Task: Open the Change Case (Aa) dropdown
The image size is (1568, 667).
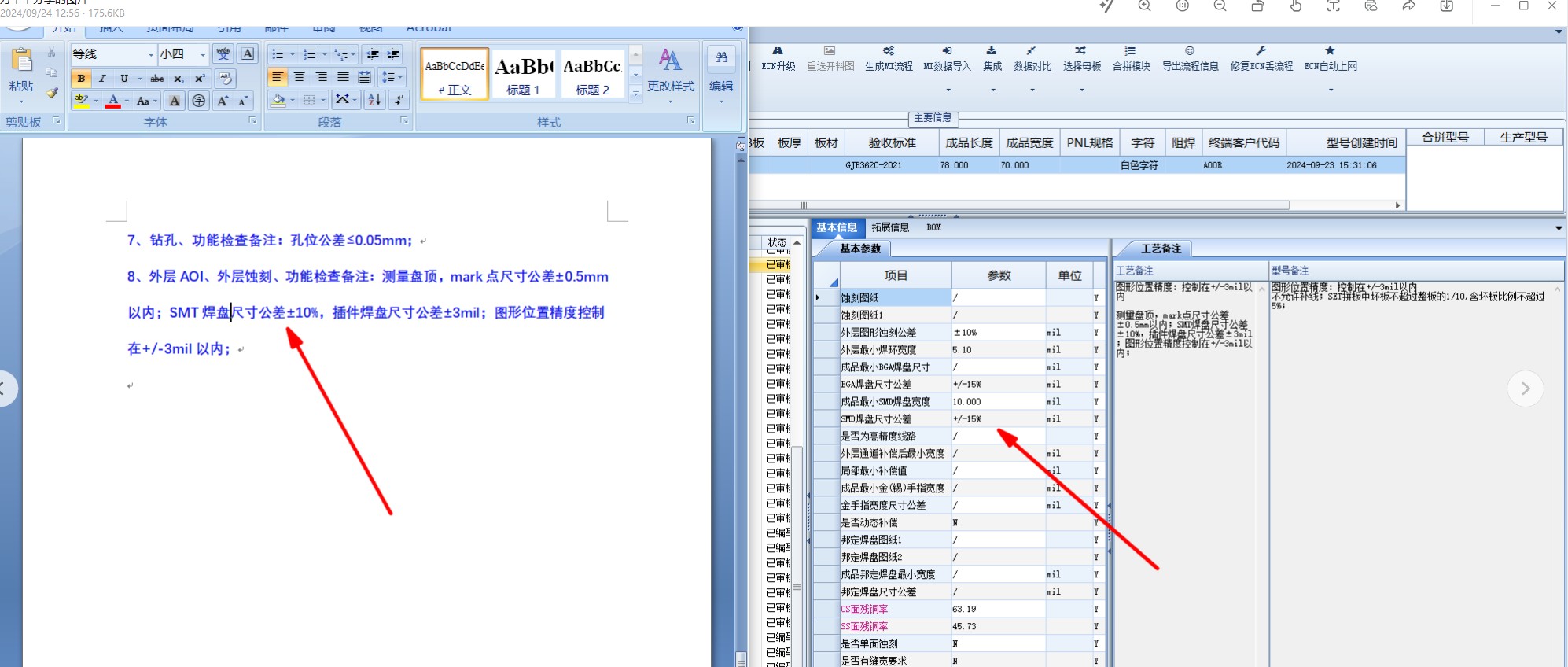Action: pos(147,101)
